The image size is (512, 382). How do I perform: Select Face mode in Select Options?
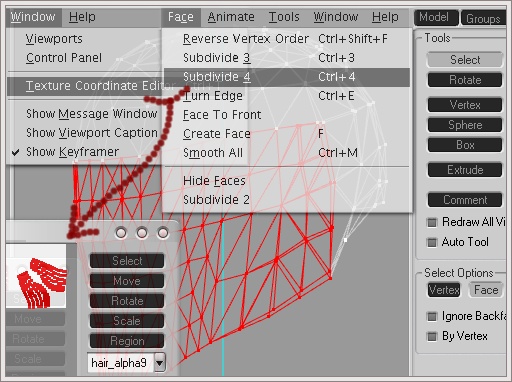(x=486, y=290)
